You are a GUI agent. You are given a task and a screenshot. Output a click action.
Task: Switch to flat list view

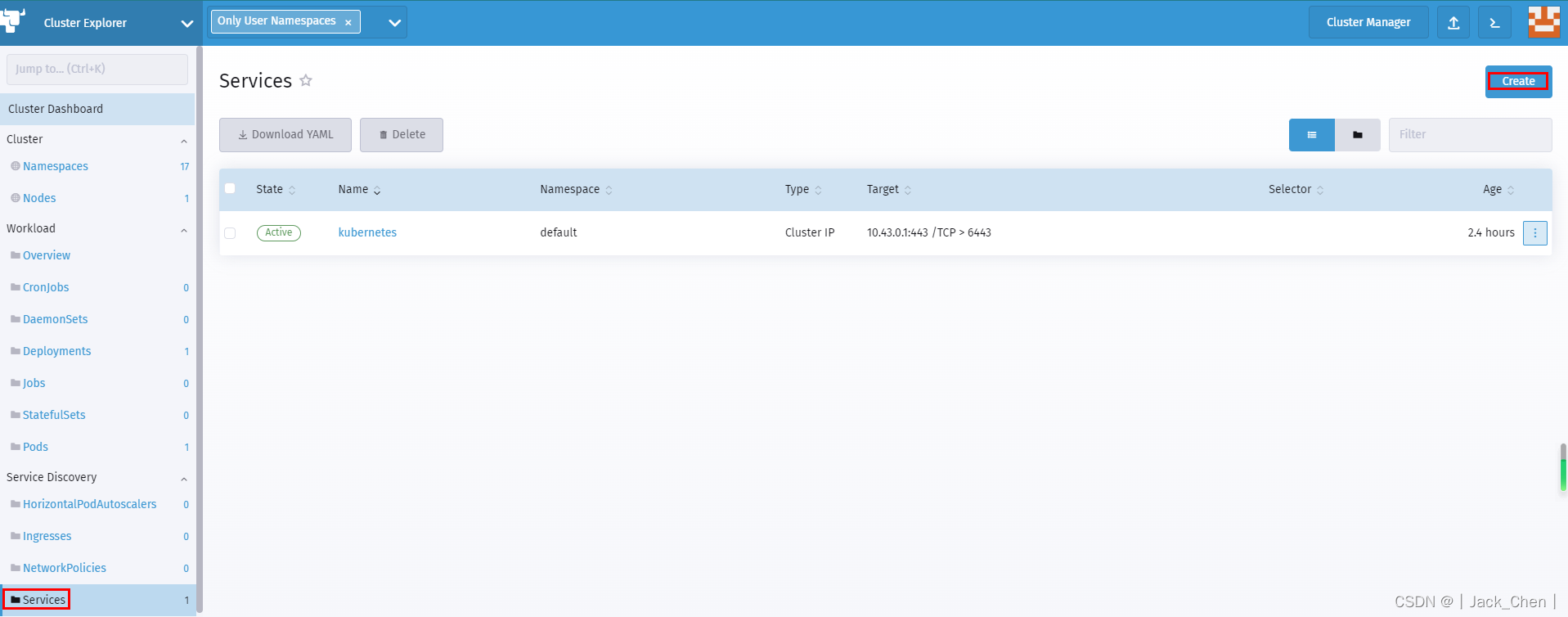point(1312,135)
